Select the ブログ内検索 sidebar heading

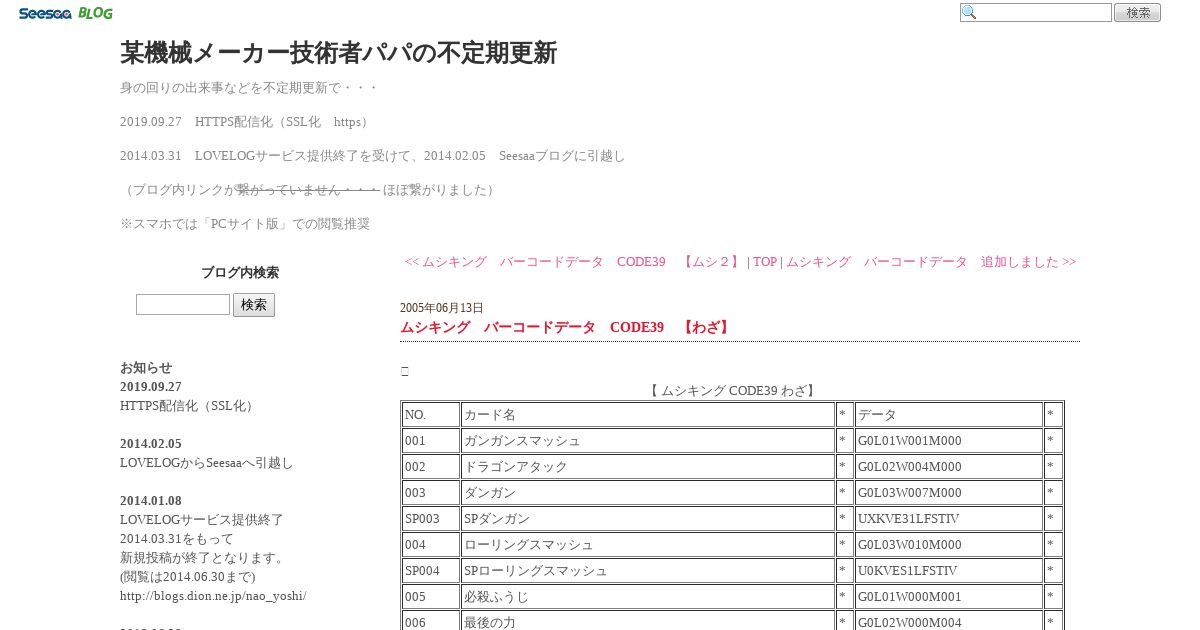pos(240,273)
